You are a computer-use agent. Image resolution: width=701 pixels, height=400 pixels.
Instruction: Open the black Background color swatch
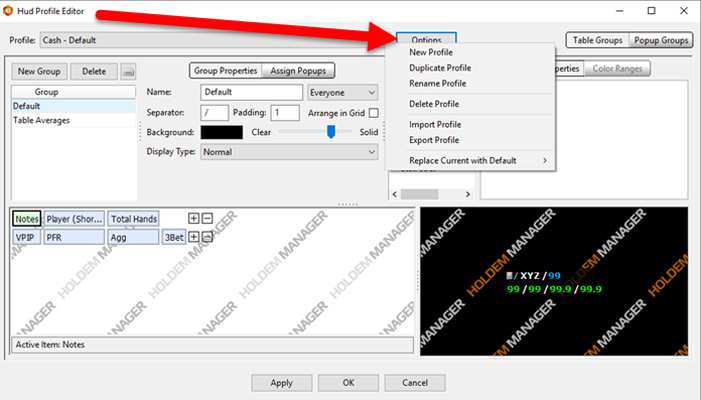(222, 132)
